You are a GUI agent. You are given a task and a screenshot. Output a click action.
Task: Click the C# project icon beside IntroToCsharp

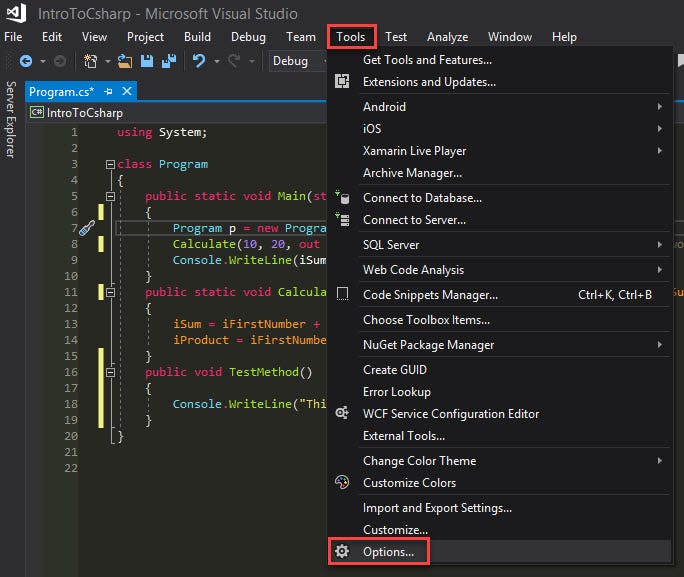click(37, 113)
